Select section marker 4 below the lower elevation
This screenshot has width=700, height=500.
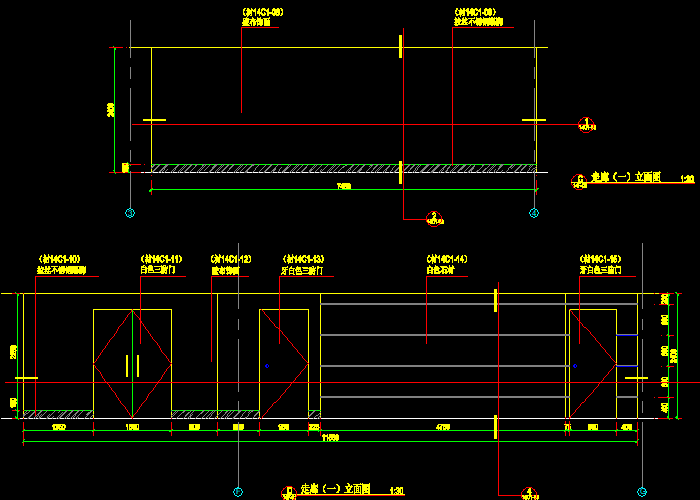tap(527, 491)
